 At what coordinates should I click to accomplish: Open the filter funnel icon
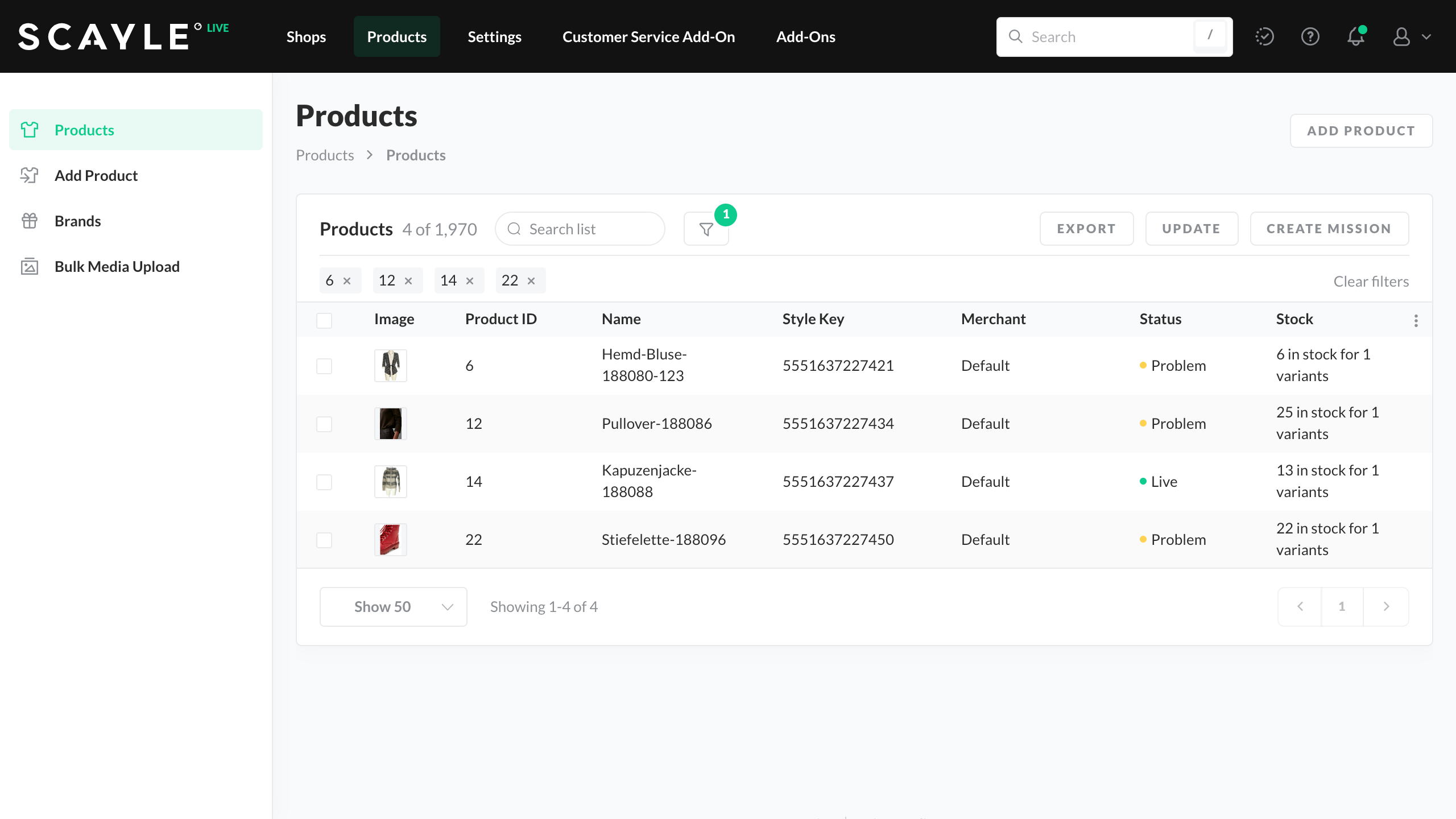point(706,229)
